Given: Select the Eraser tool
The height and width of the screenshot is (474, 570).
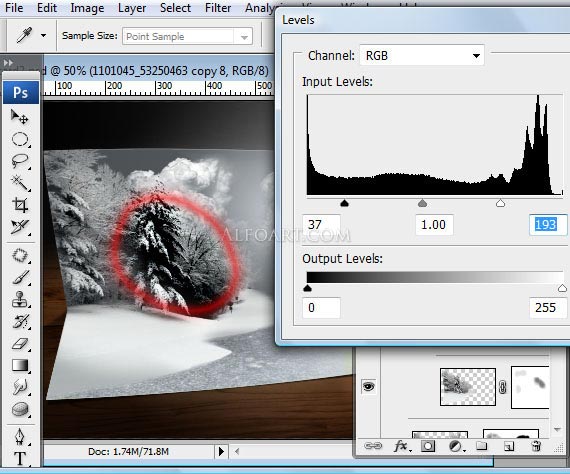Looking at the screenshot, I should (20, 343).
